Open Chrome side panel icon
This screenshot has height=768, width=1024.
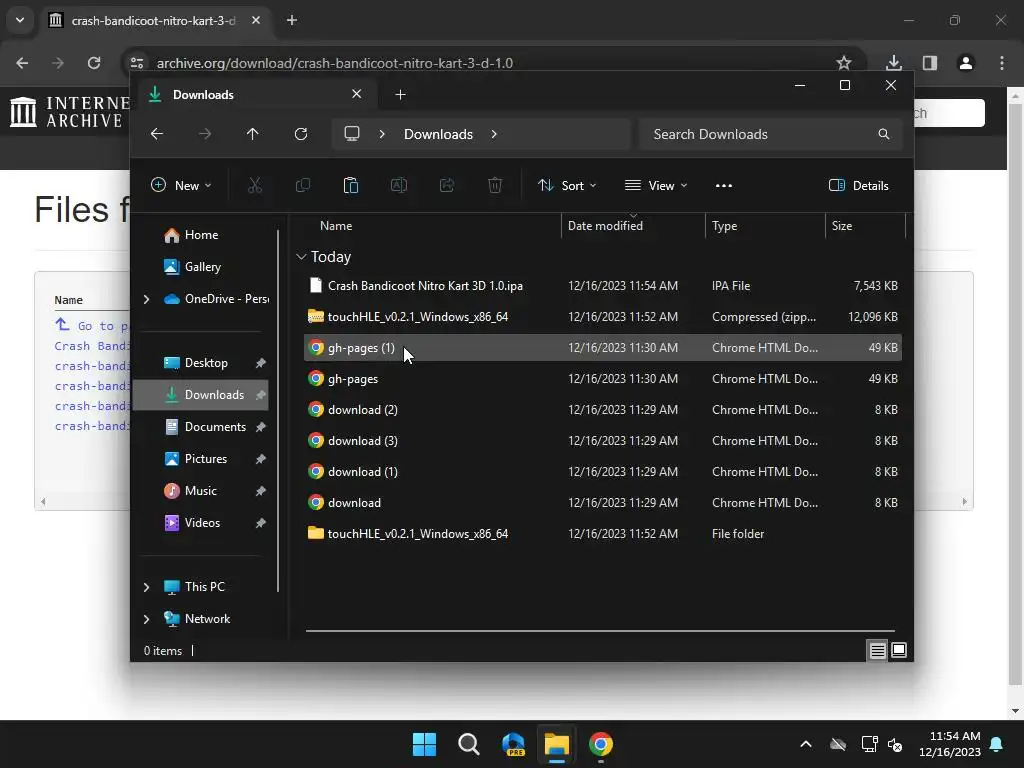point(929,63)
